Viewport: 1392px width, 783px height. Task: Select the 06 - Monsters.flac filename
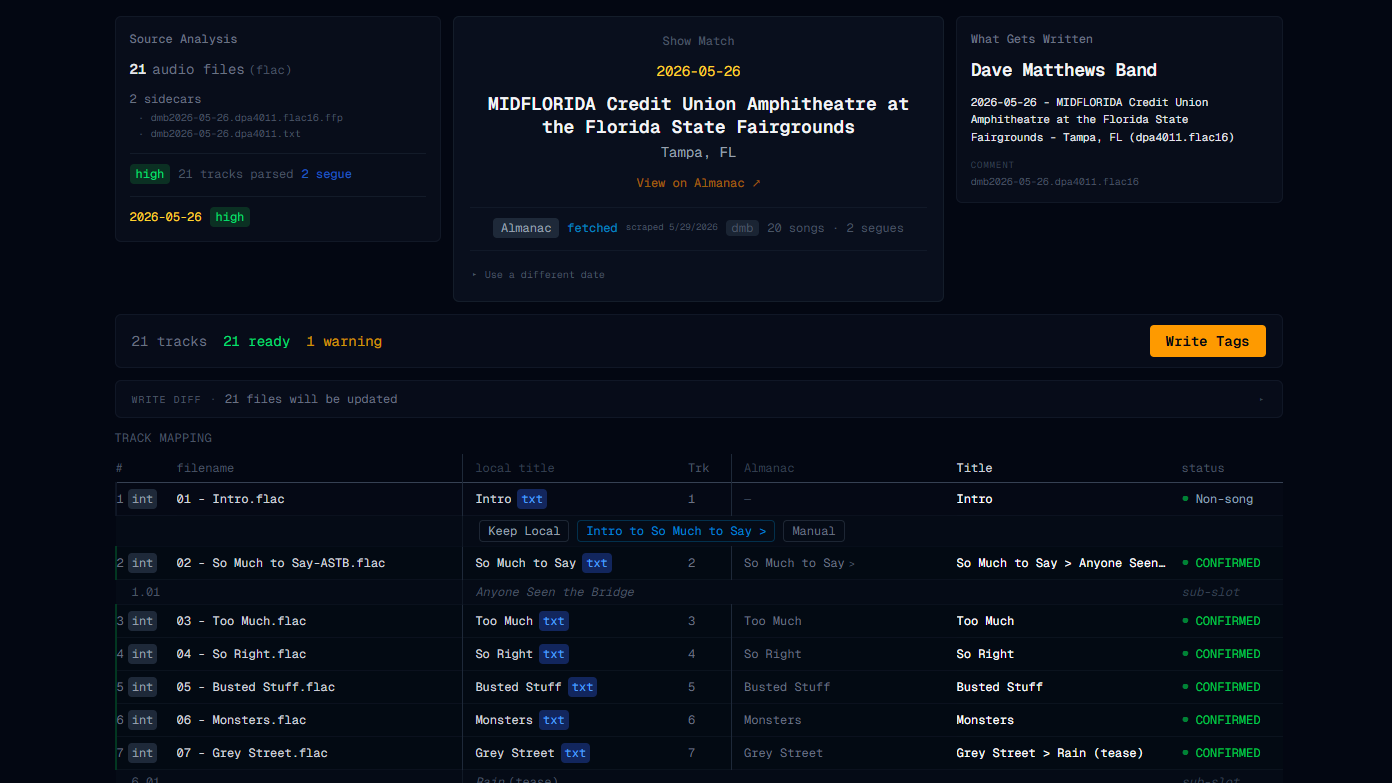[241, 720]
